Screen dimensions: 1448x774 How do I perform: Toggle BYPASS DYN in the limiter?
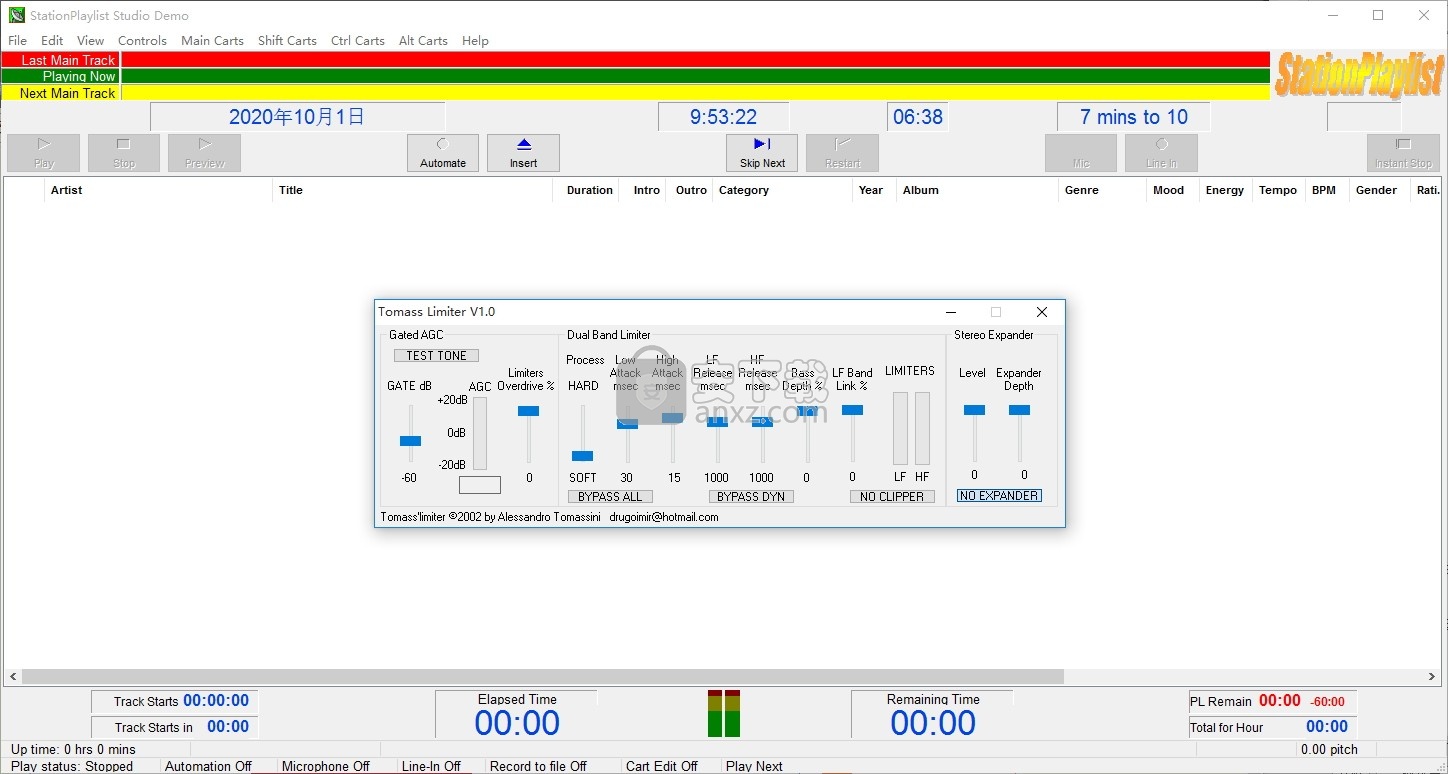(751, 497)
